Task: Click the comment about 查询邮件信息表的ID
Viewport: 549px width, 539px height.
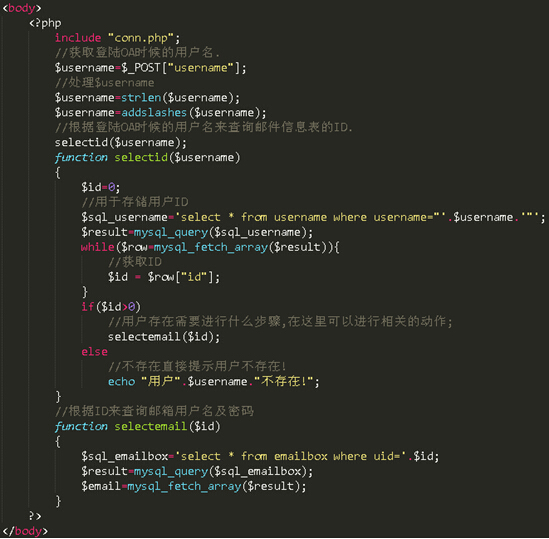Action: pos(203,127)
